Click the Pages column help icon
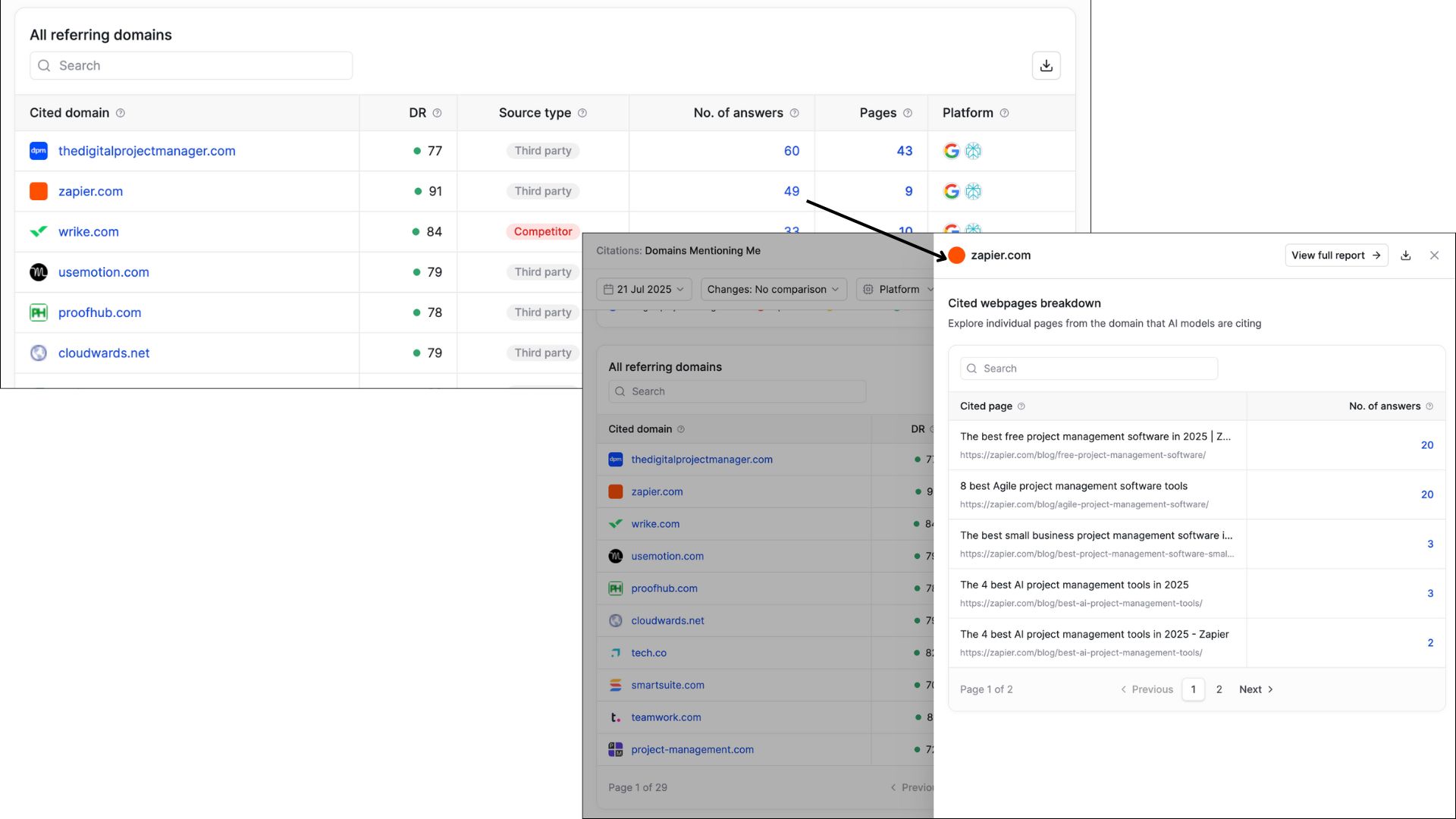 908,113
